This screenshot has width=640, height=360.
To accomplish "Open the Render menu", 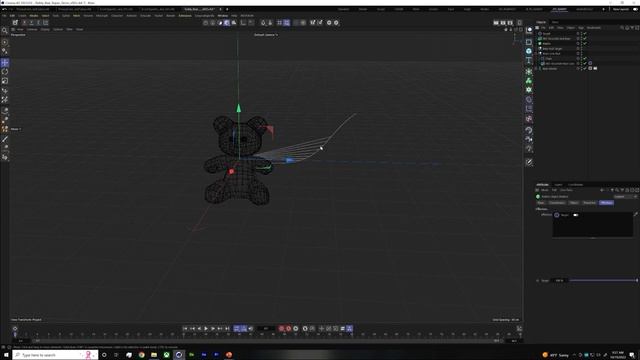I will coord(171,16).
